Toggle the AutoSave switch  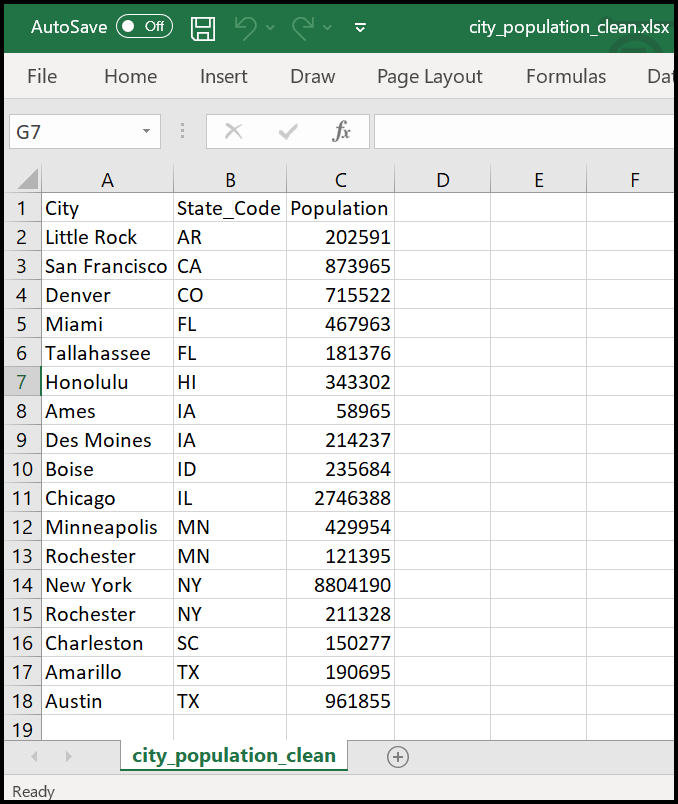tap(144, 27)
